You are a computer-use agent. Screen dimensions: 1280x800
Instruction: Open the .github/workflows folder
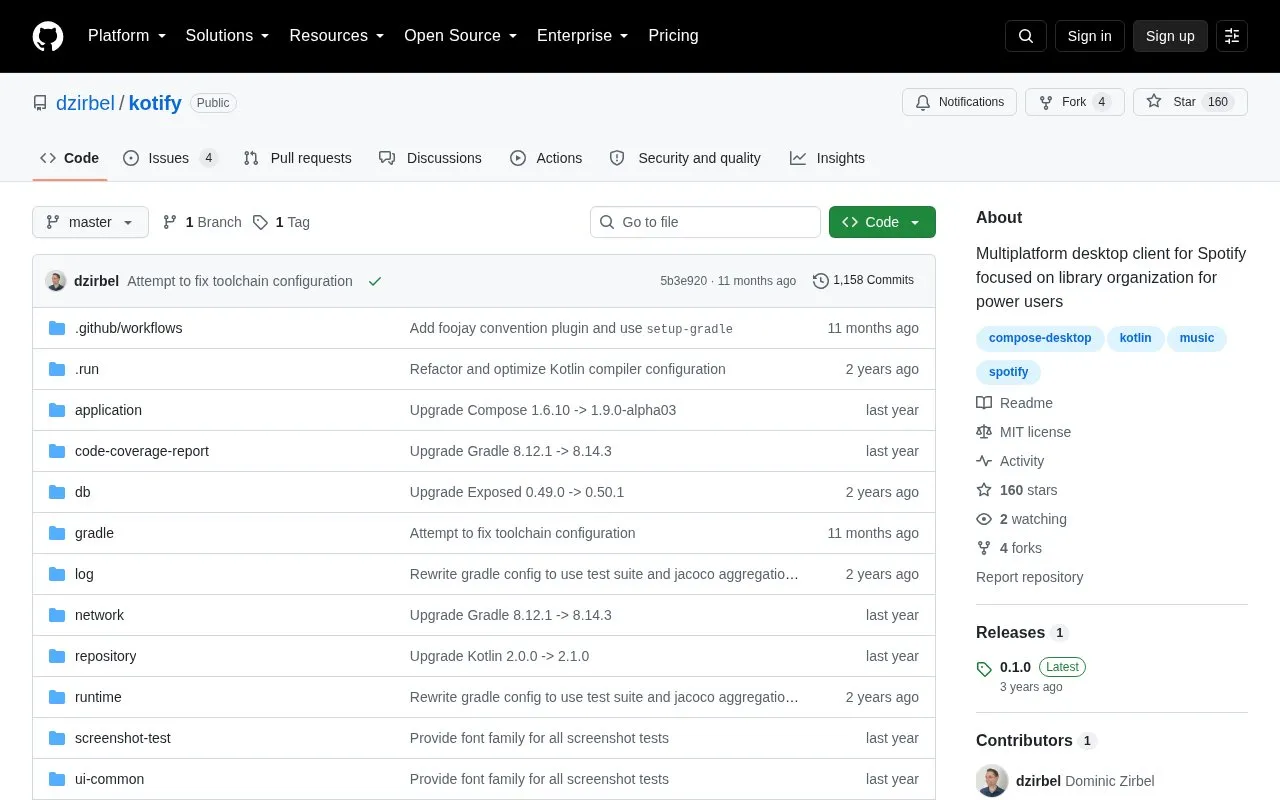128,328
